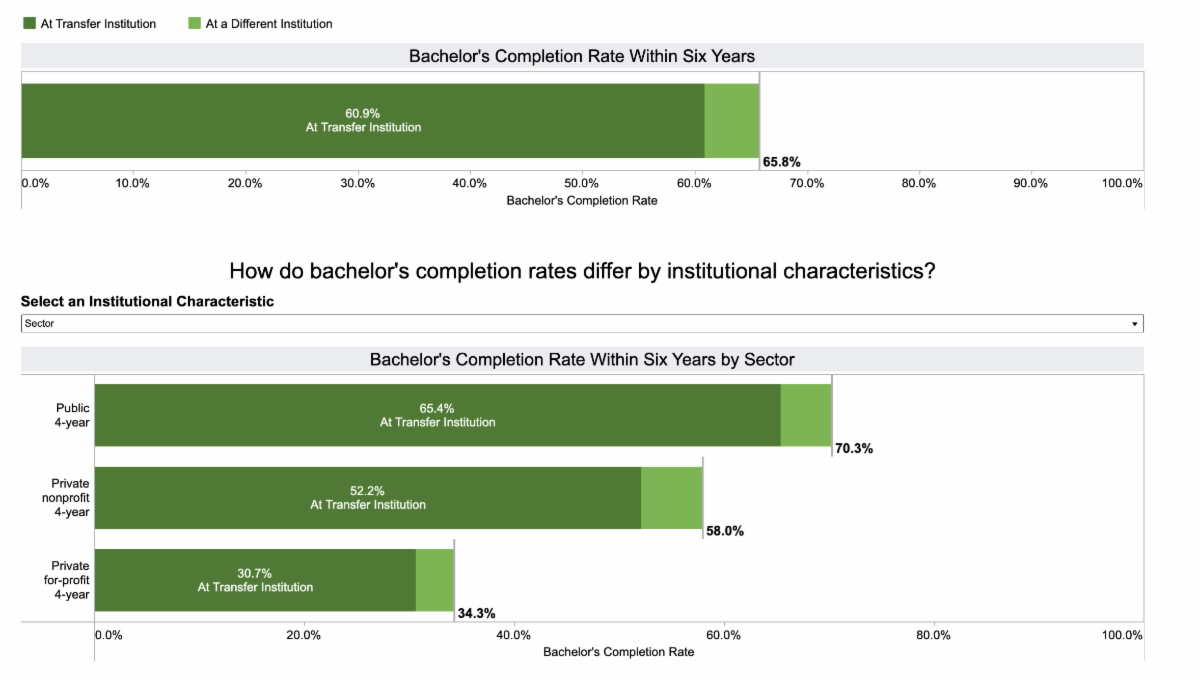The width and height of the screenshot is (1200, 681).
Task: Select the Private for-profit 30.7% bar segment
Action: [x=255, y=580]
